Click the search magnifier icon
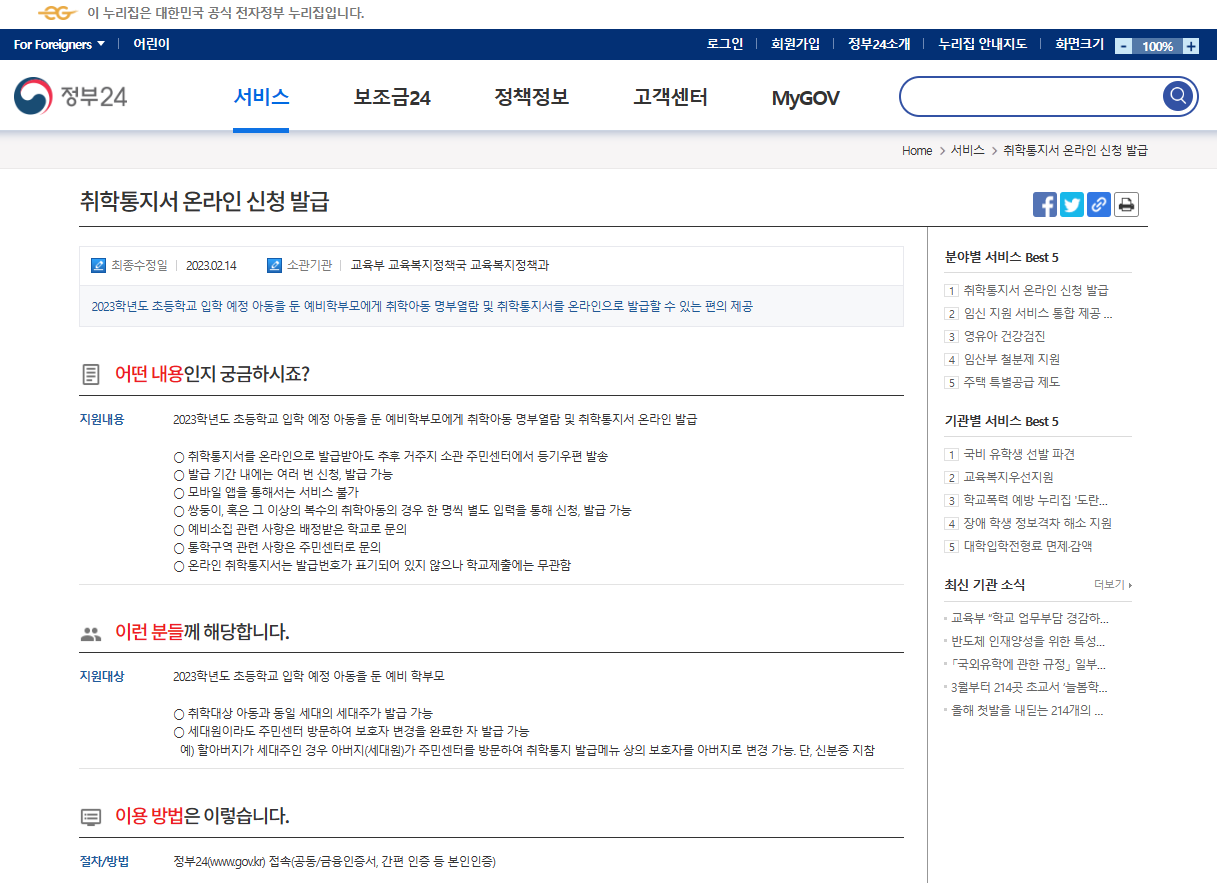The width and height of the screenshot is (1217, 883). tap(1177, 96)
